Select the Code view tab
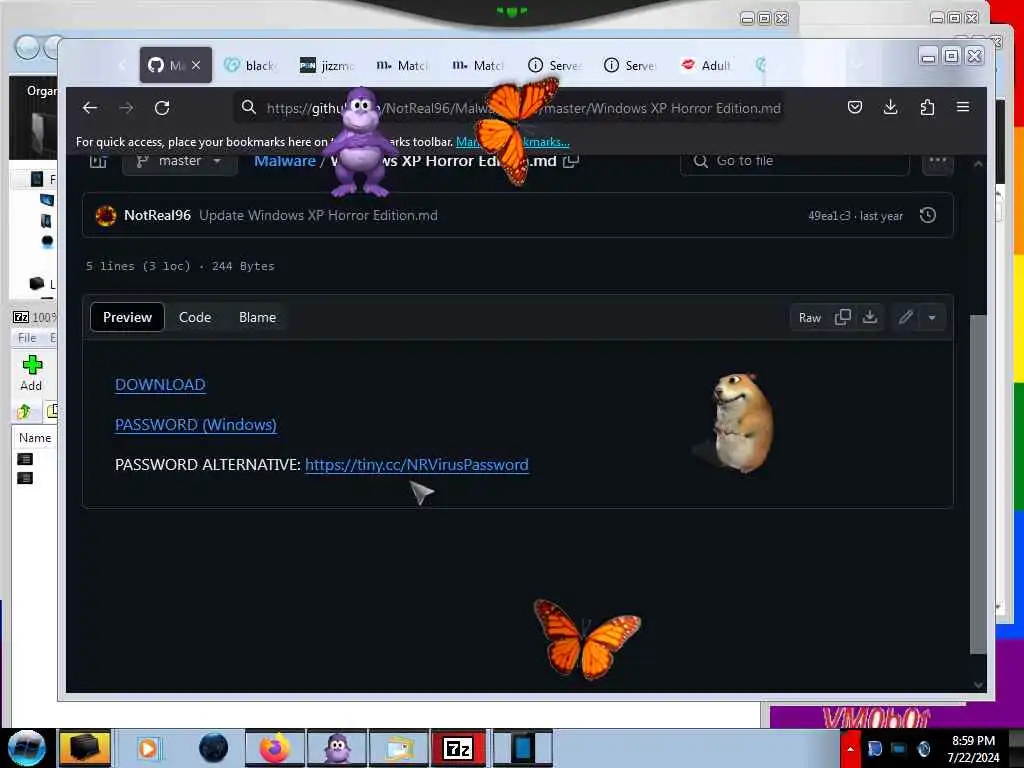The image size is (1024, 768). pyautogui.click(x=195, y=317)
